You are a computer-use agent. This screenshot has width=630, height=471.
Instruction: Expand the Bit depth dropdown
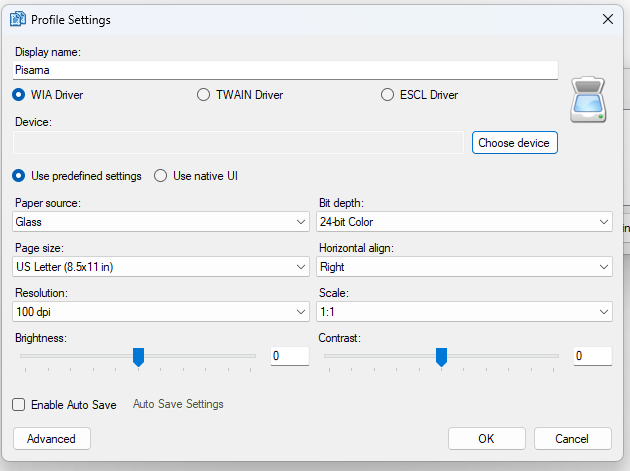(x=464, y=222)
